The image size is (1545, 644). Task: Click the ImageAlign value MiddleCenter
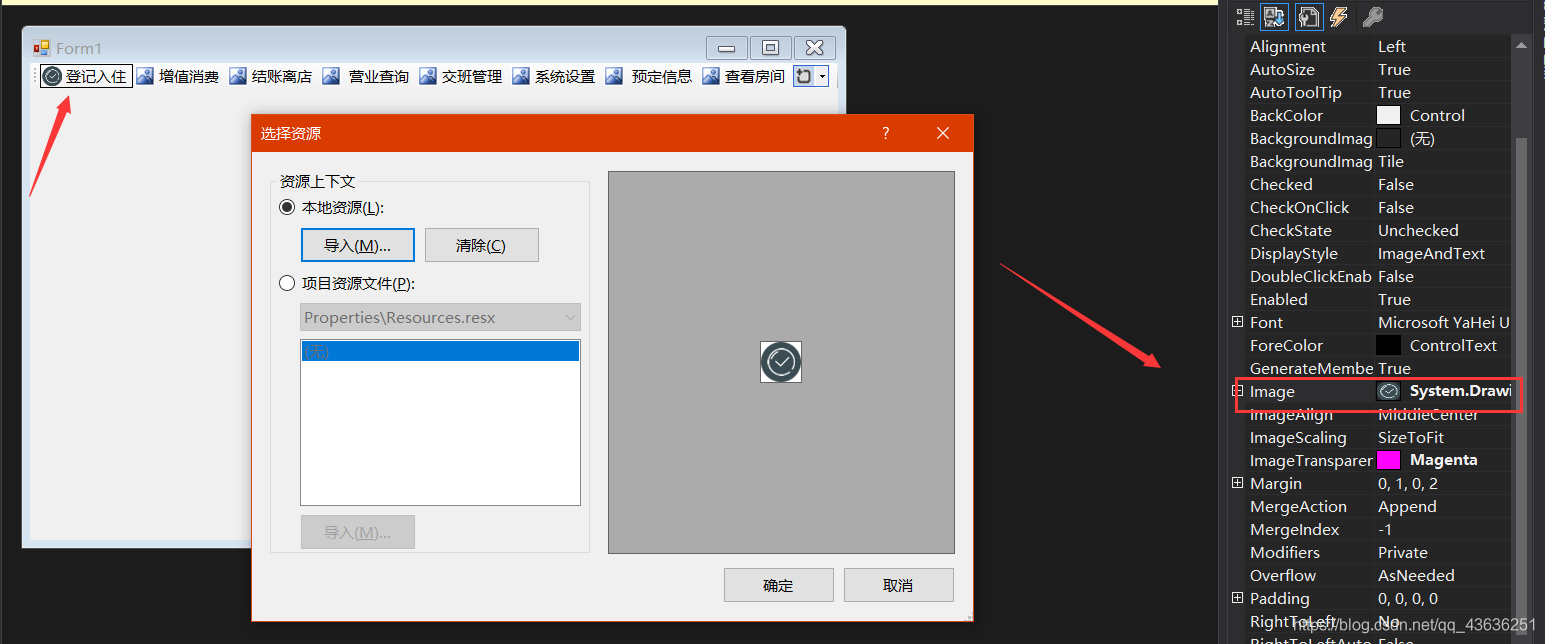tap(1428, 414)
